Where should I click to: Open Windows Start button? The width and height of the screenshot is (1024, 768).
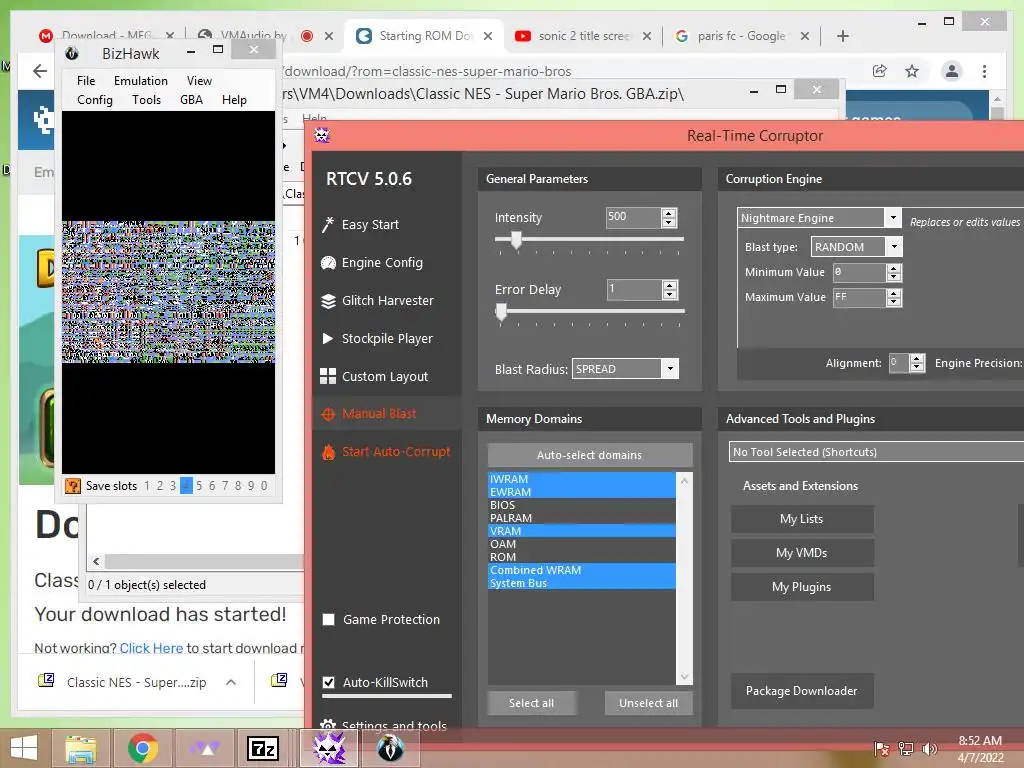(x=24, y=748)
